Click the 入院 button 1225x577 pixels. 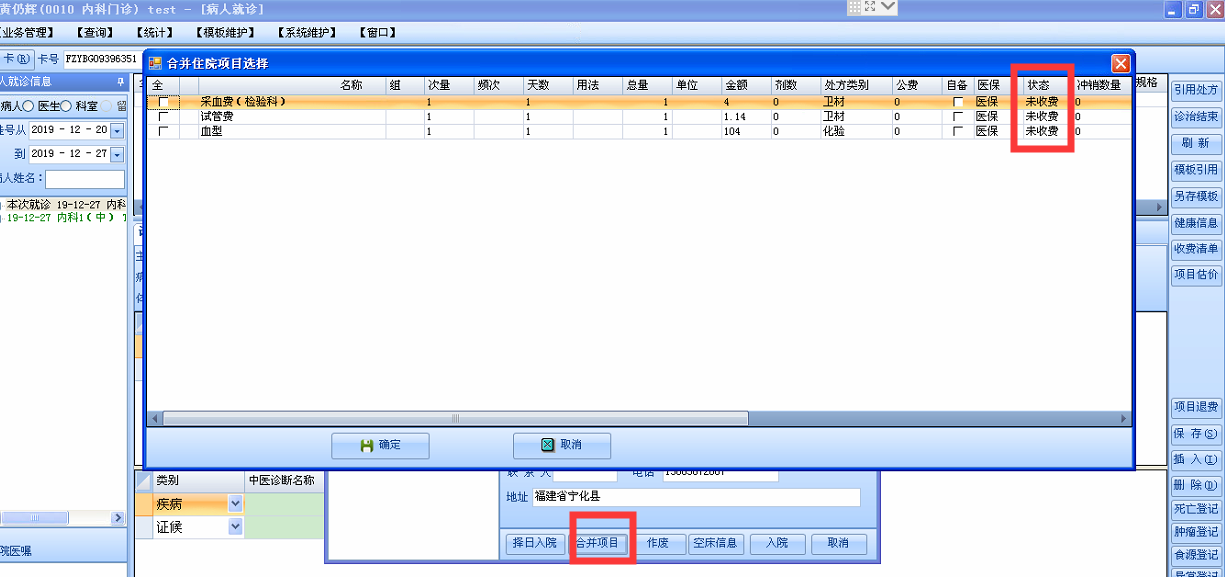(777, 543)
